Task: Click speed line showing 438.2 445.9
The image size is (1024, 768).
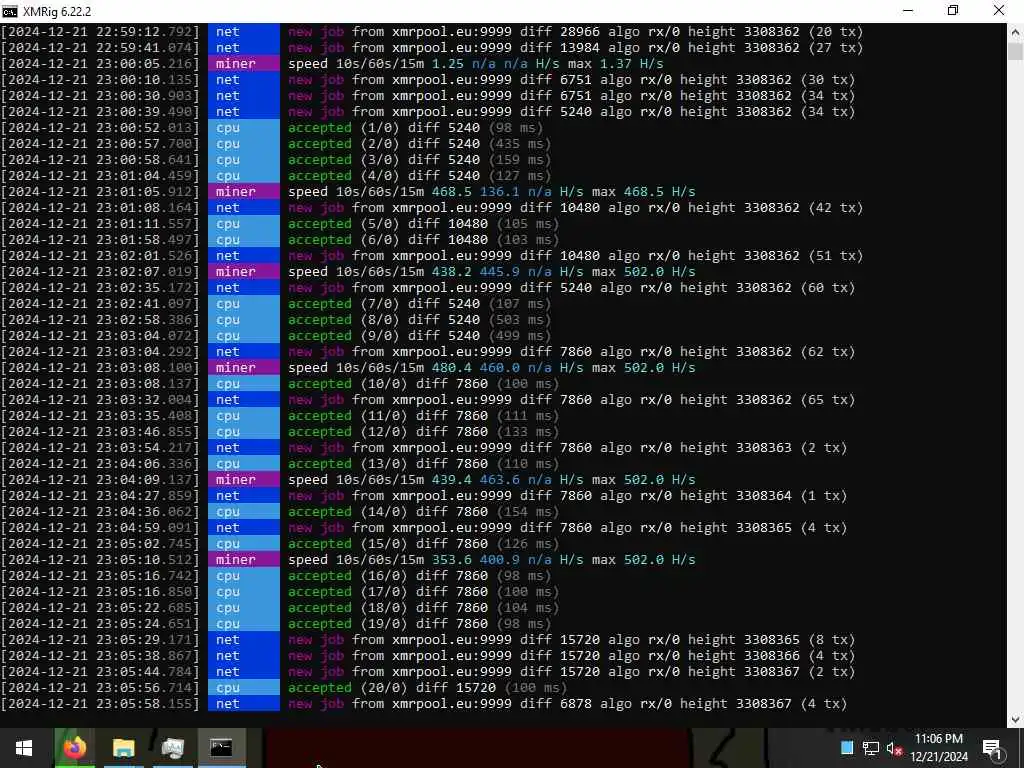Action: tap(348, 272)
